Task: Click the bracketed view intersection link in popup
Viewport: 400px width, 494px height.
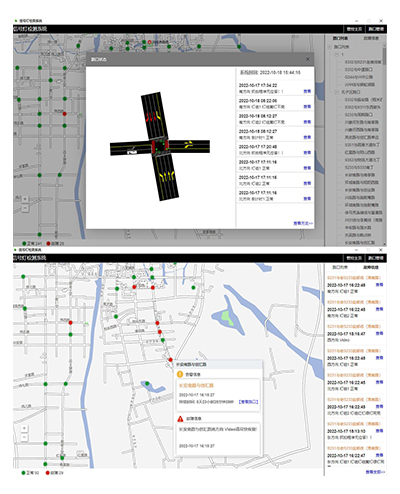Action: (x=249, y=402)
